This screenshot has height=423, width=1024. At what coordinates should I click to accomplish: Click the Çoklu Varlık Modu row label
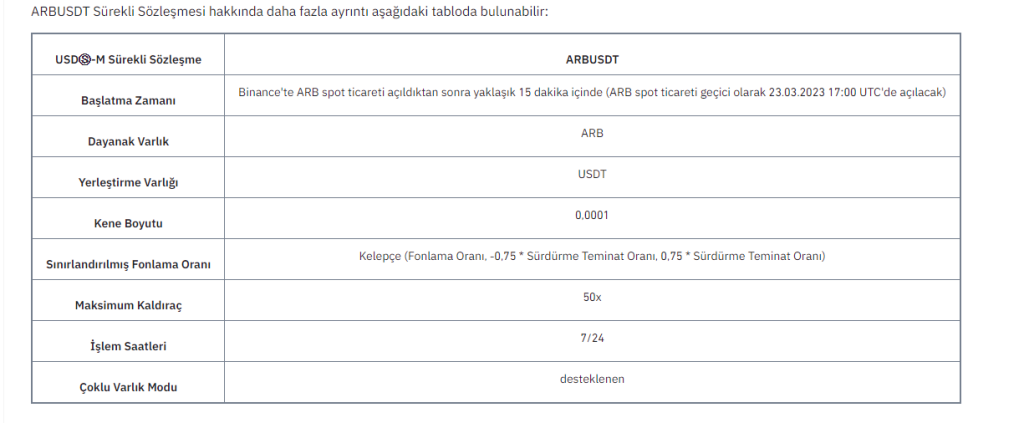[127, 387]
